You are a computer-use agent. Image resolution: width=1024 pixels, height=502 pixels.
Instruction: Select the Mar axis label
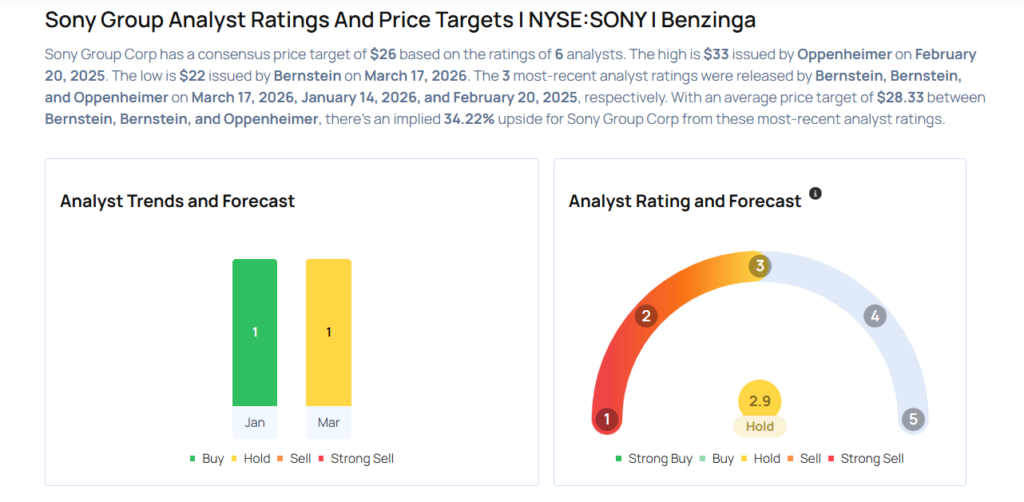[328, 422]
